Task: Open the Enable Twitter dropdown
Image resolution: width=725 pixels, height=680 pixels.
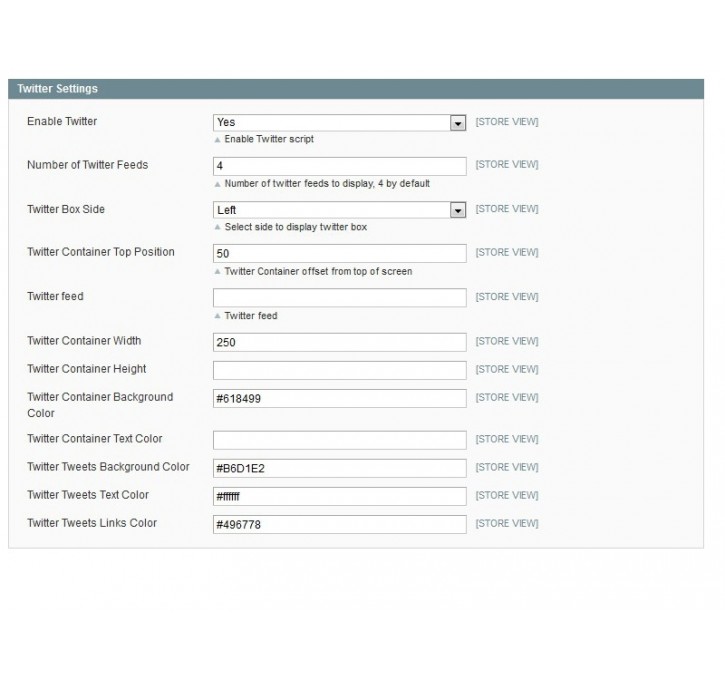Action: click(x=339, y=123)
